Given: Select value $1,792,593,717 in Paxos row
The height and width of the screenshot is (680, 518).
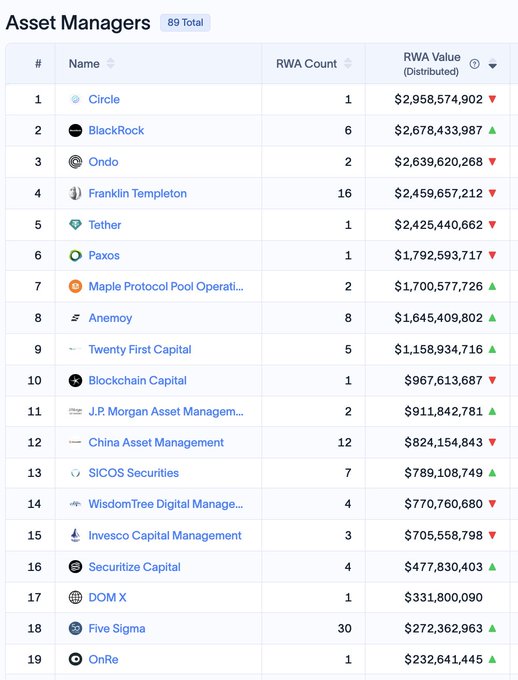Looking at the screenshot, I should click(439, 255).
